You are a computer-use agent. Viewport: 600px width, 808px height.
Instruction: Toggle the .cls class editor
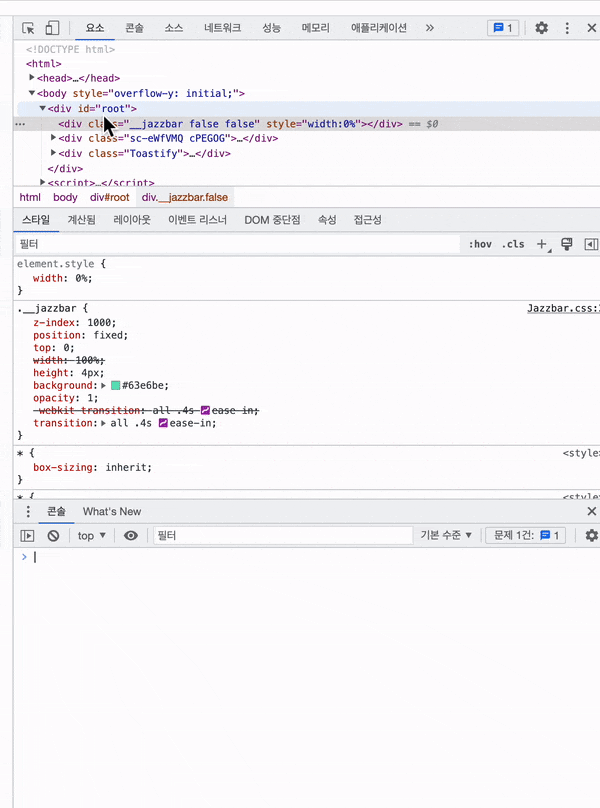tap(513, 244)
